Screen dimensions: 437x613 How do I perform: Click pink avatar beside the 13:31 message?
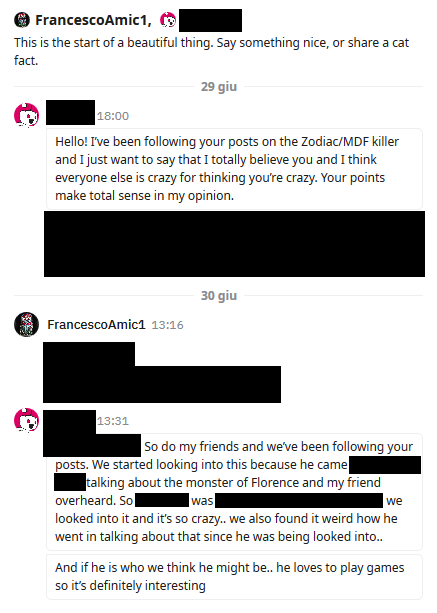click(x=27, y=421)
